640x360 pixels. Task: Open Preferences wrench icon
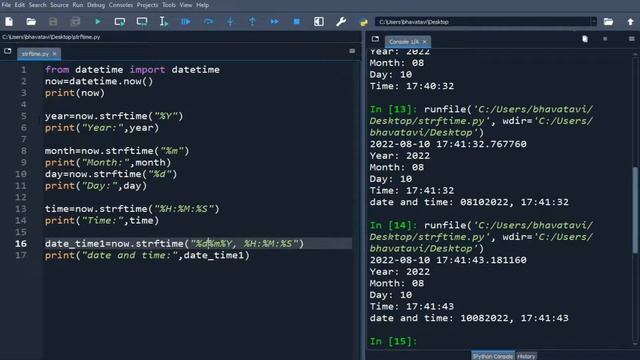tap(341, 22)
